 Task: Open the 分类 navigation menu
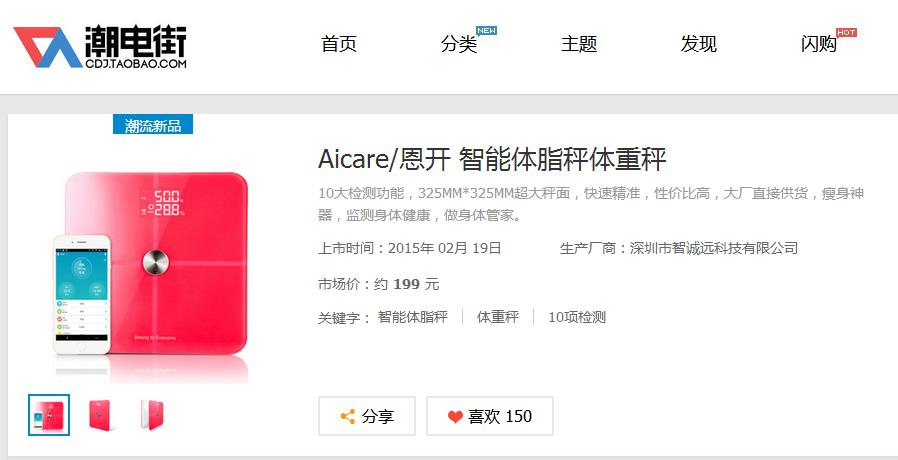point(459,44)
